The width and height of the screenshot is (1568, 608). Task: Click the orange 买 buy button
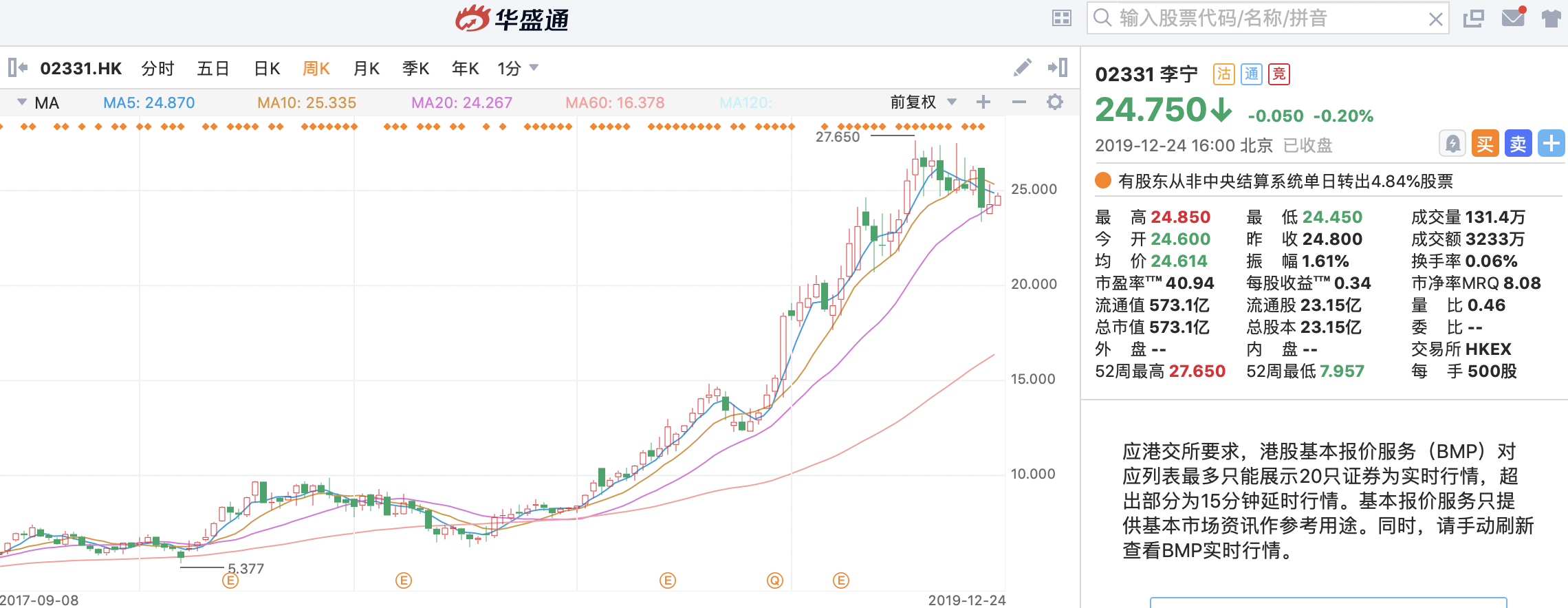[1485, 144]
